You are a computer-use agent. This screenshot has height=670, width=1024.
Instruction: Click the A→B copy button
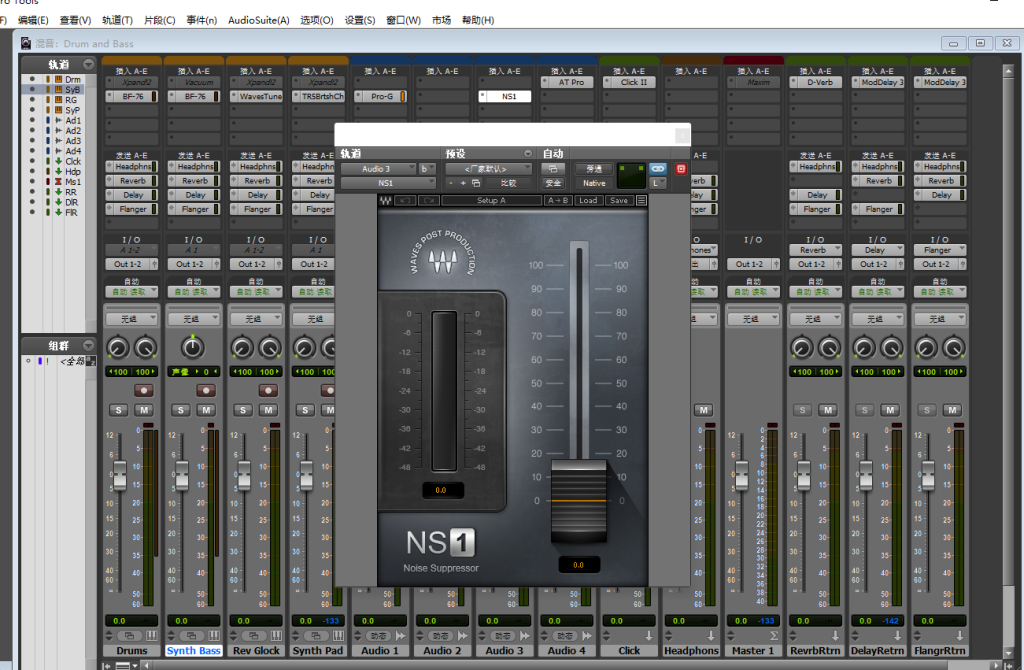(x=558, y=200)
